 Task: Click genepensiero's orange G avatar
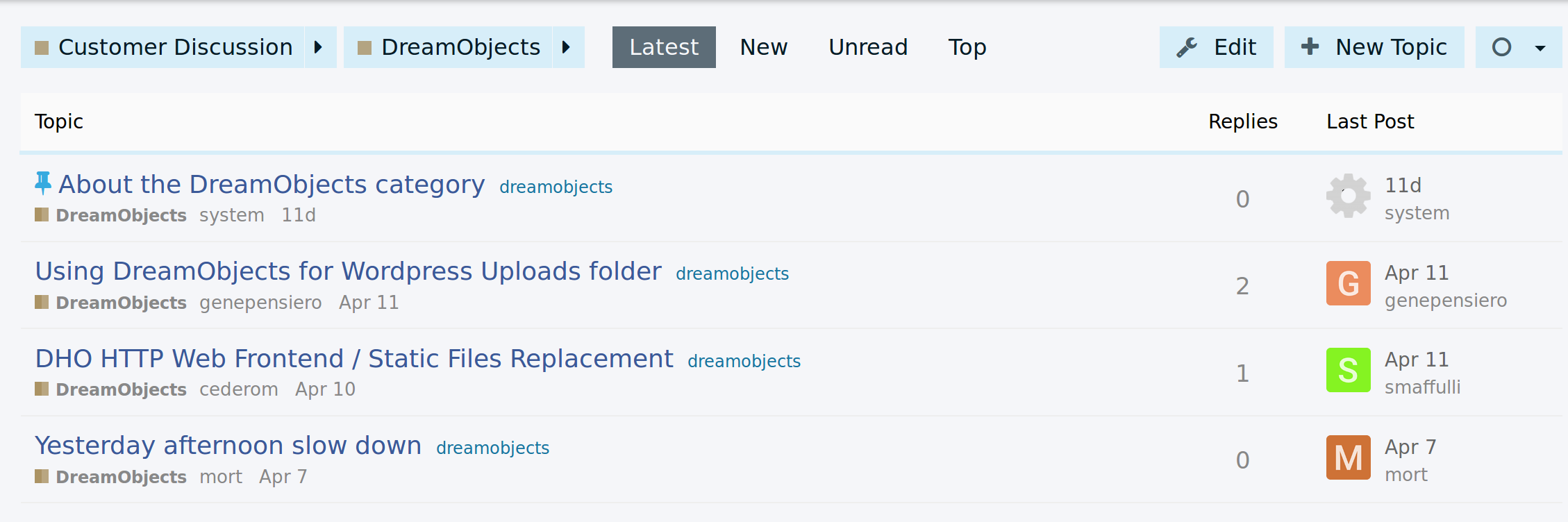1348,283
